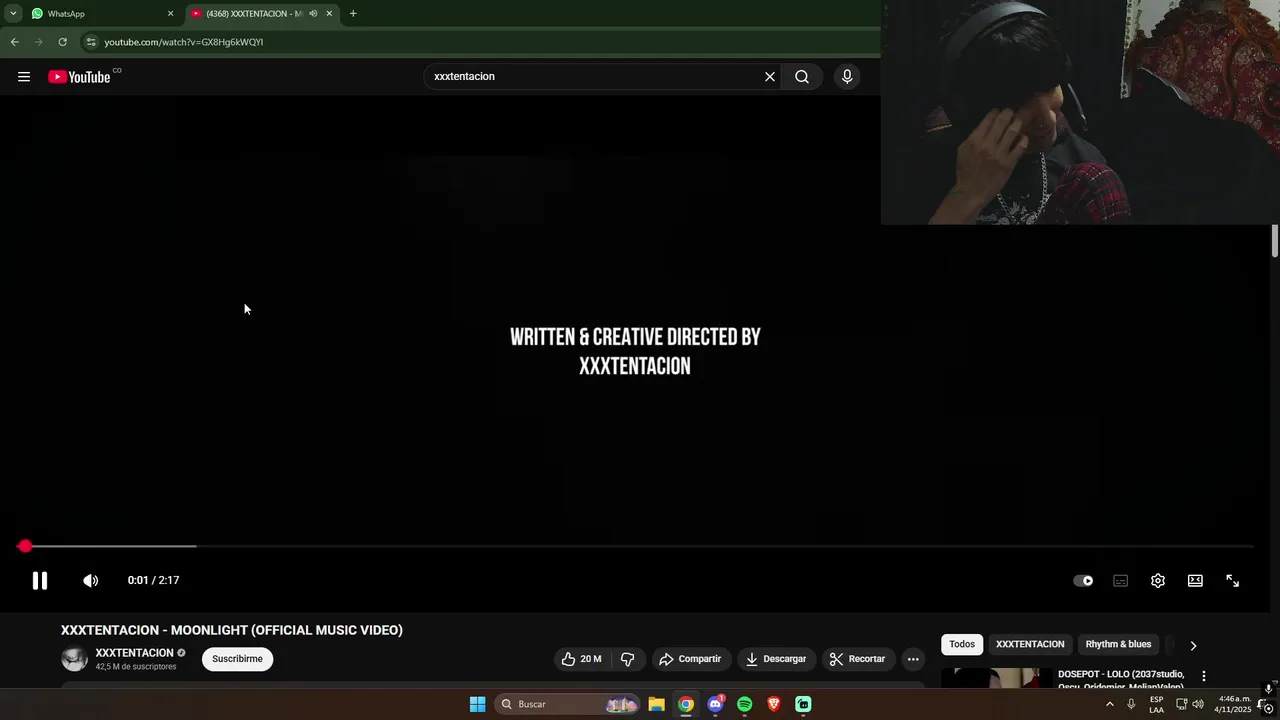Mute the video player volume
The width and height of the screenshot is (1280, 720).
click(90, 580)
